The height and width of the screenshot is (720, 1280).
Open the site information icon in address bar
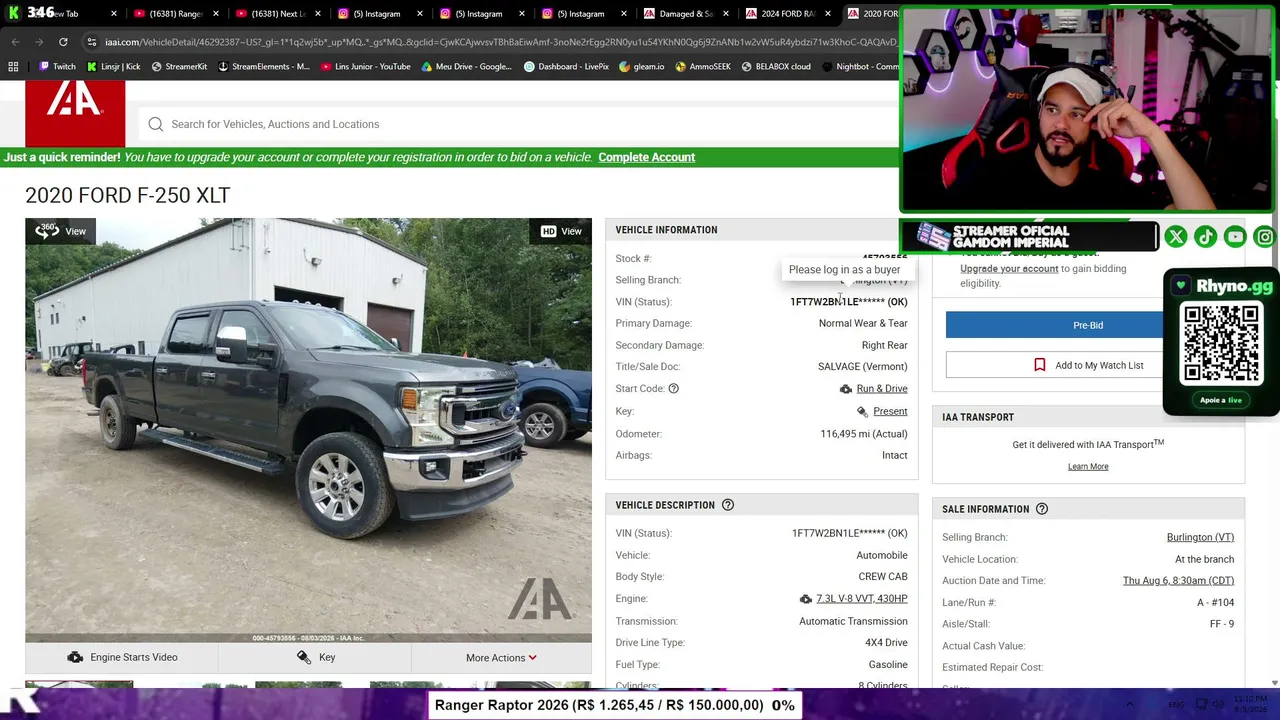coord(91,42)
